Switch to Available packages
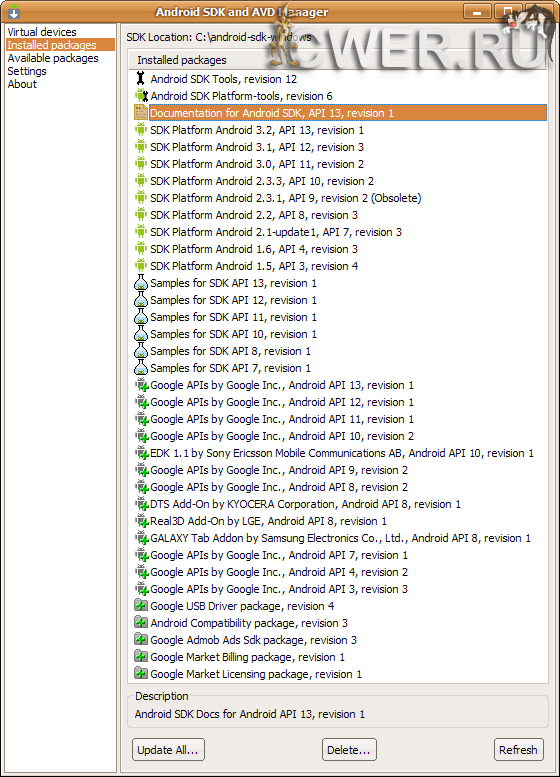This screenshot has height=777, width=560. point(53,58)
